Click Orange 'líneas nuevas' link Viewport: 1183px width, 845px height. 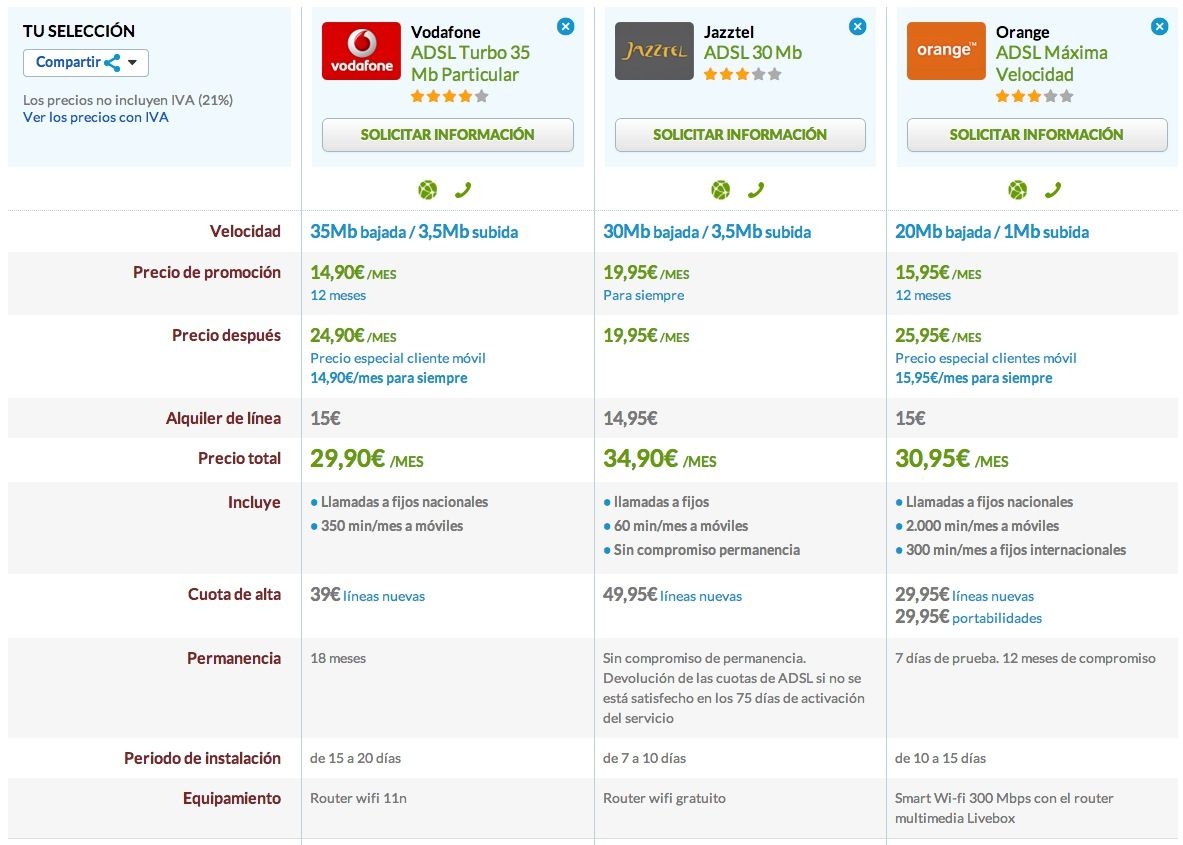[993, 596]
